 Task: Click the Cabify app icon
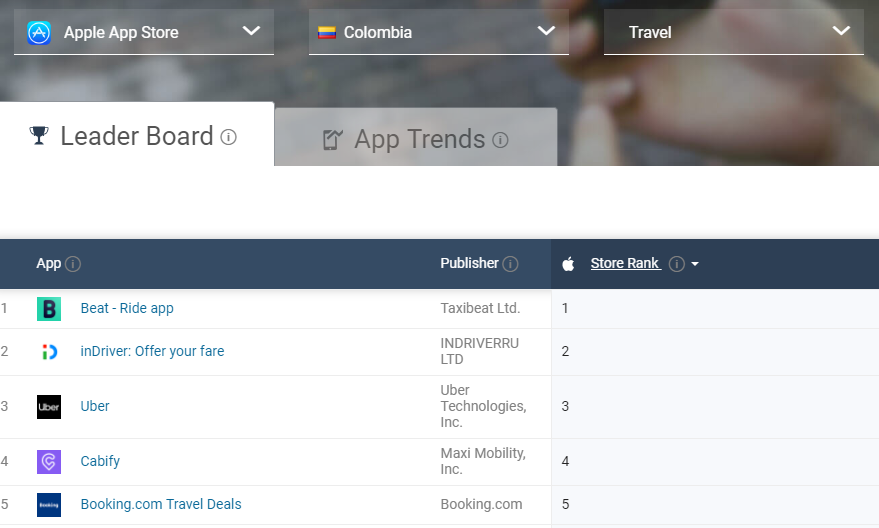point(49,462)
